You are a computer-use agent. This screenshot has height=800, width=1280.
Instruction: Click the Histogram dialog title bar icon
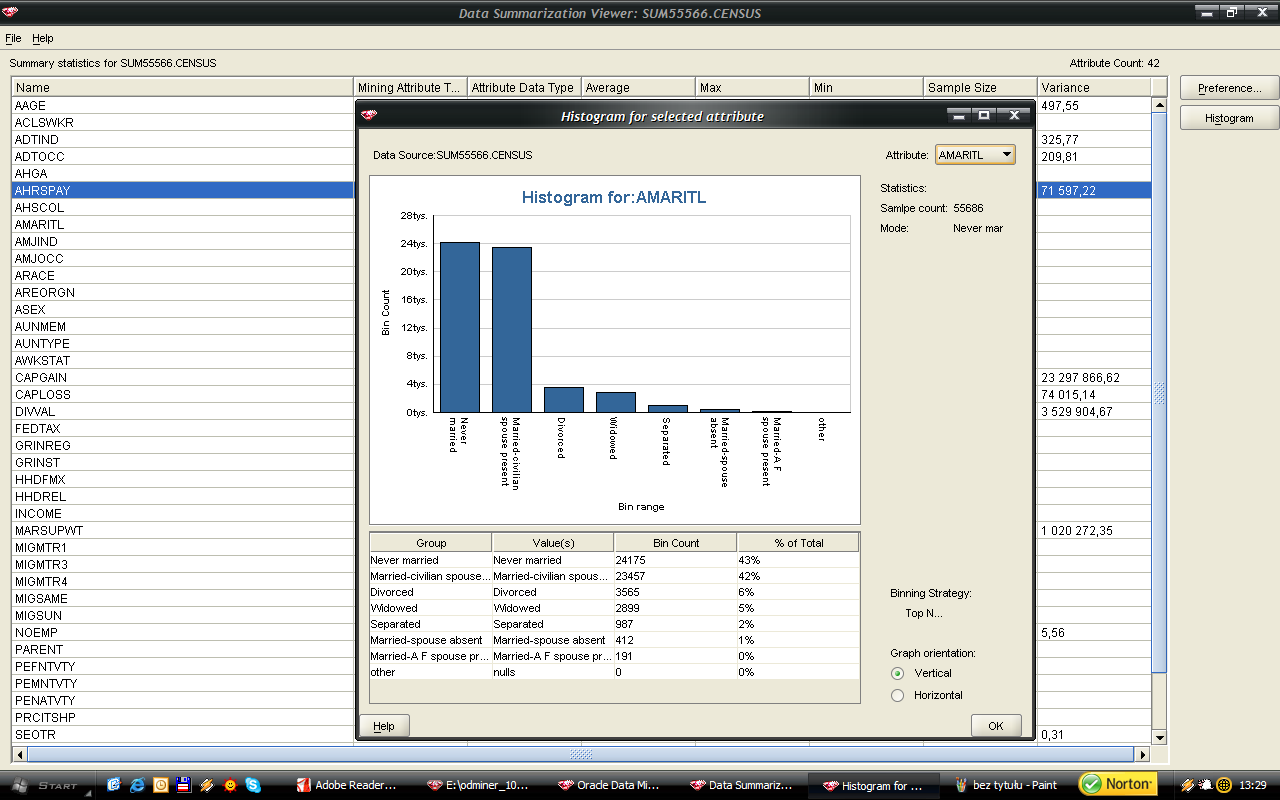[369, 116]
